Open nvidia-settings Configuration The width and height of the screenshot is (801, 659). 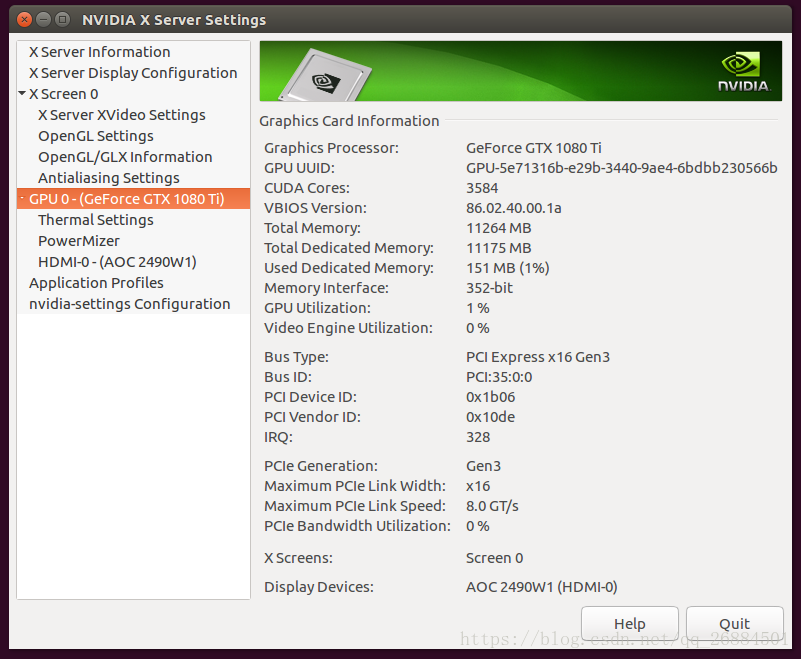point(130,303)
